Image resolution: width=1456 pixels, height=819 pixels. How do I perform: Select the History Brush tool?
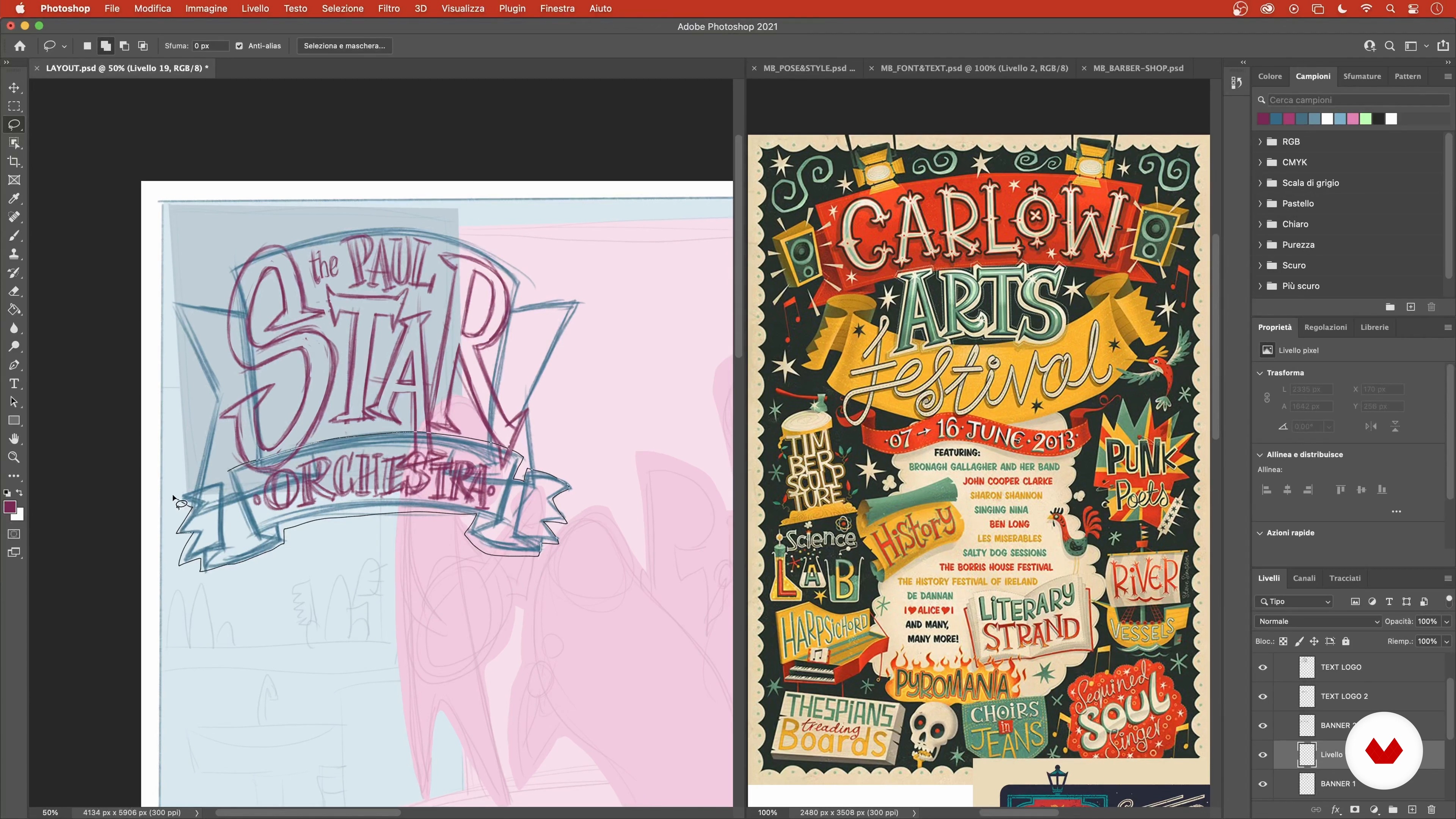(14, 273)
